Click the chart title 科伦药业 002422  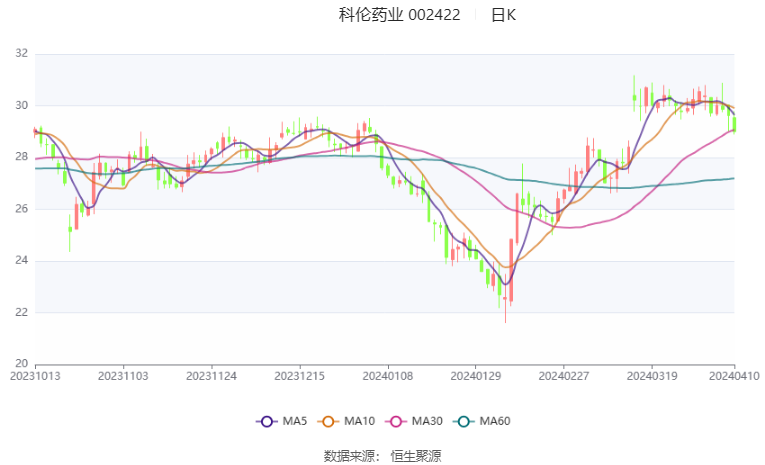click(x=399, y=15)
